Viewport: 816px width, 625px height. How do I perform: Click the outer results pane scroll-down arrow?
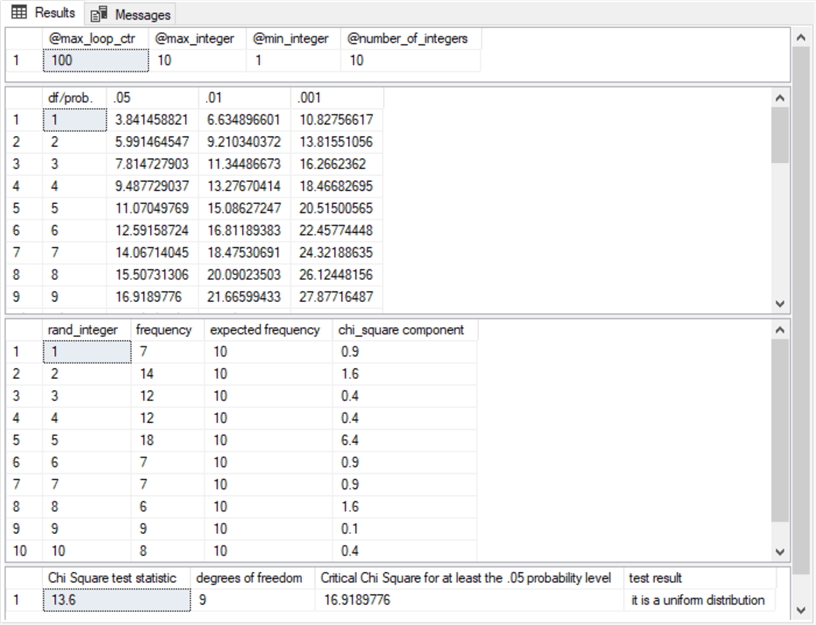pos(800,609)
